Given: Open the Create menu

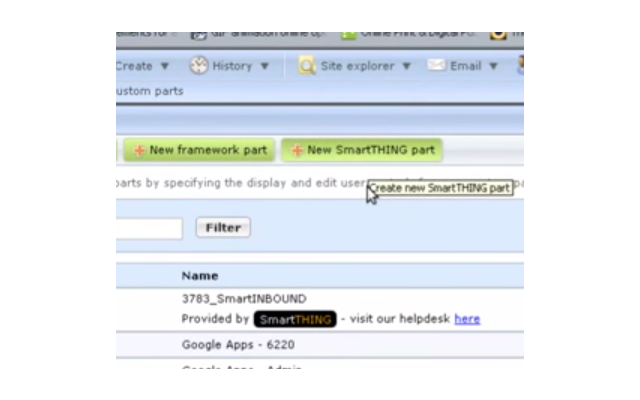Looking at the screenshot, I should tap(142, 66).
